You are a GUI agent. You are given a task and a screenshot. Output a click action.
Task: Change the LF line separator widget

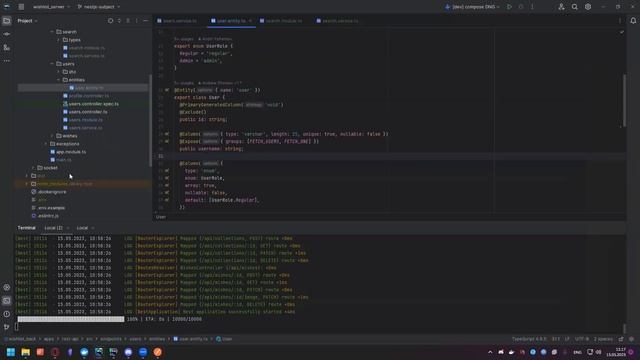567,339
